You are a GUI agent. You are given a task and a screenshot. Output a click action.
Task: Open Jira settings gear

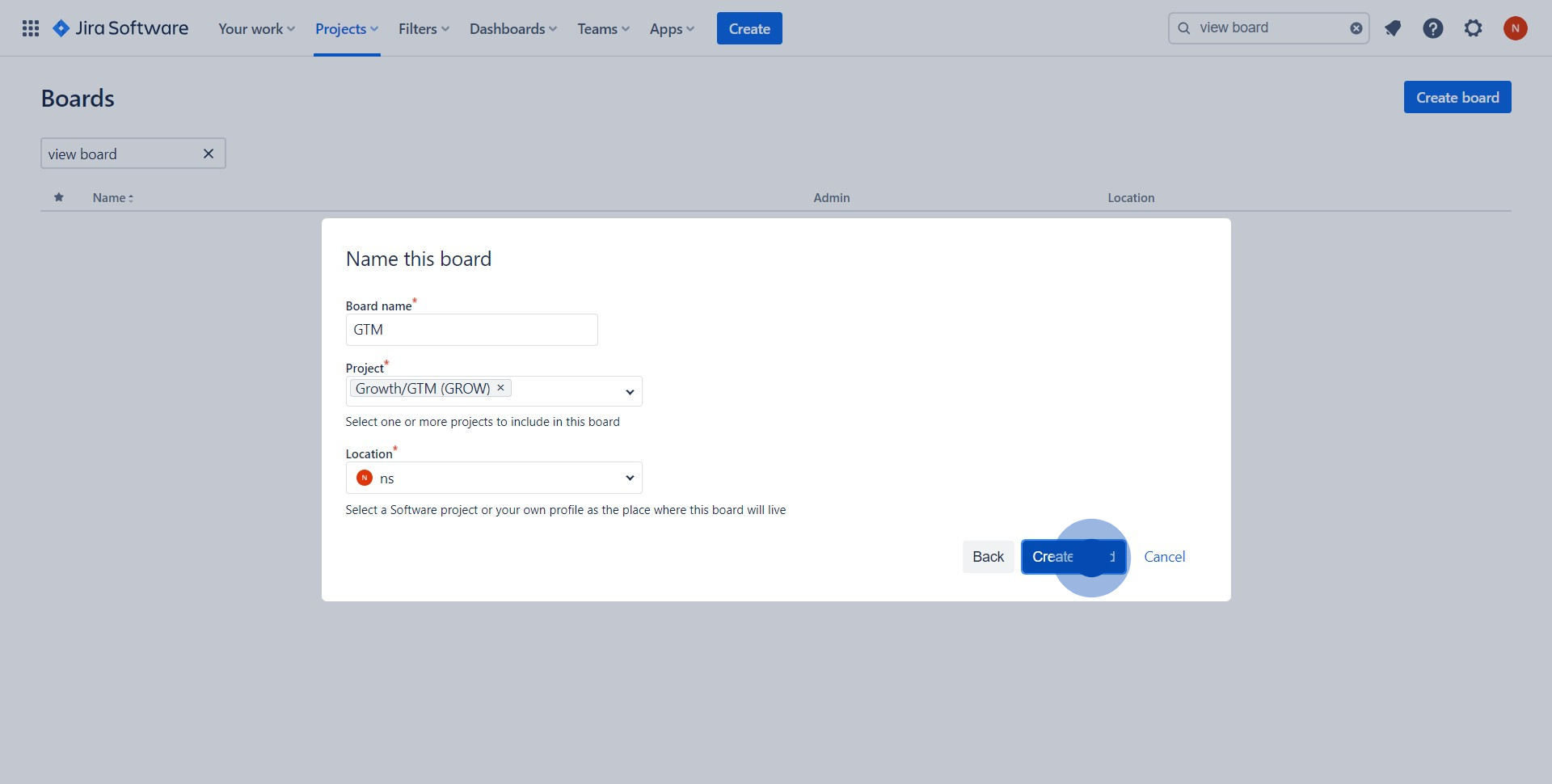pyautogui.click(x=1473, y=27)
